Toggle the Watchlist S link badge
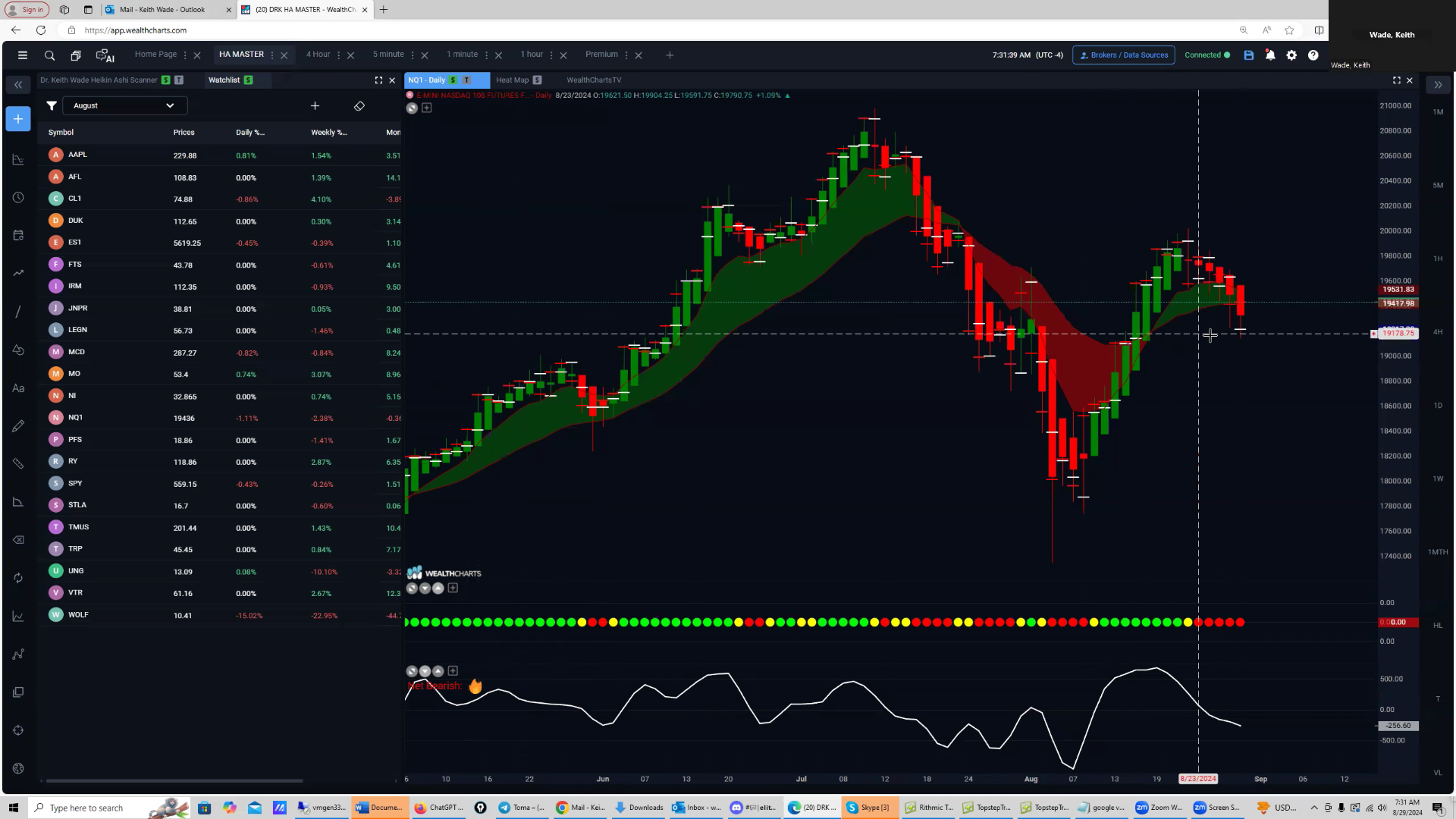The height and width of the screenshot is (819, 1456). pyautogui.click(x=248, y=80)
